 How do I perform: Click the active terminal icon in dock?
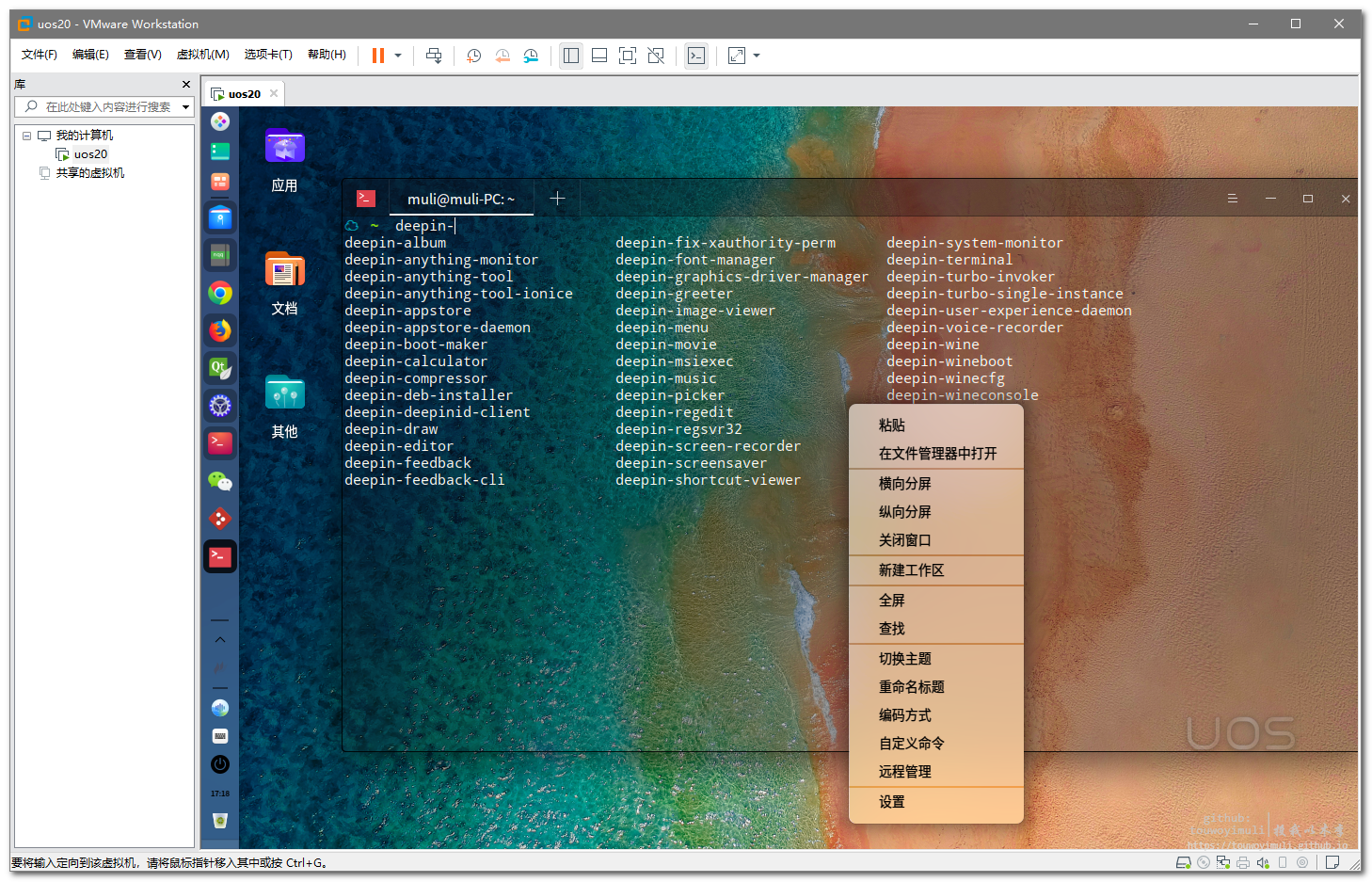coord(220,556)
